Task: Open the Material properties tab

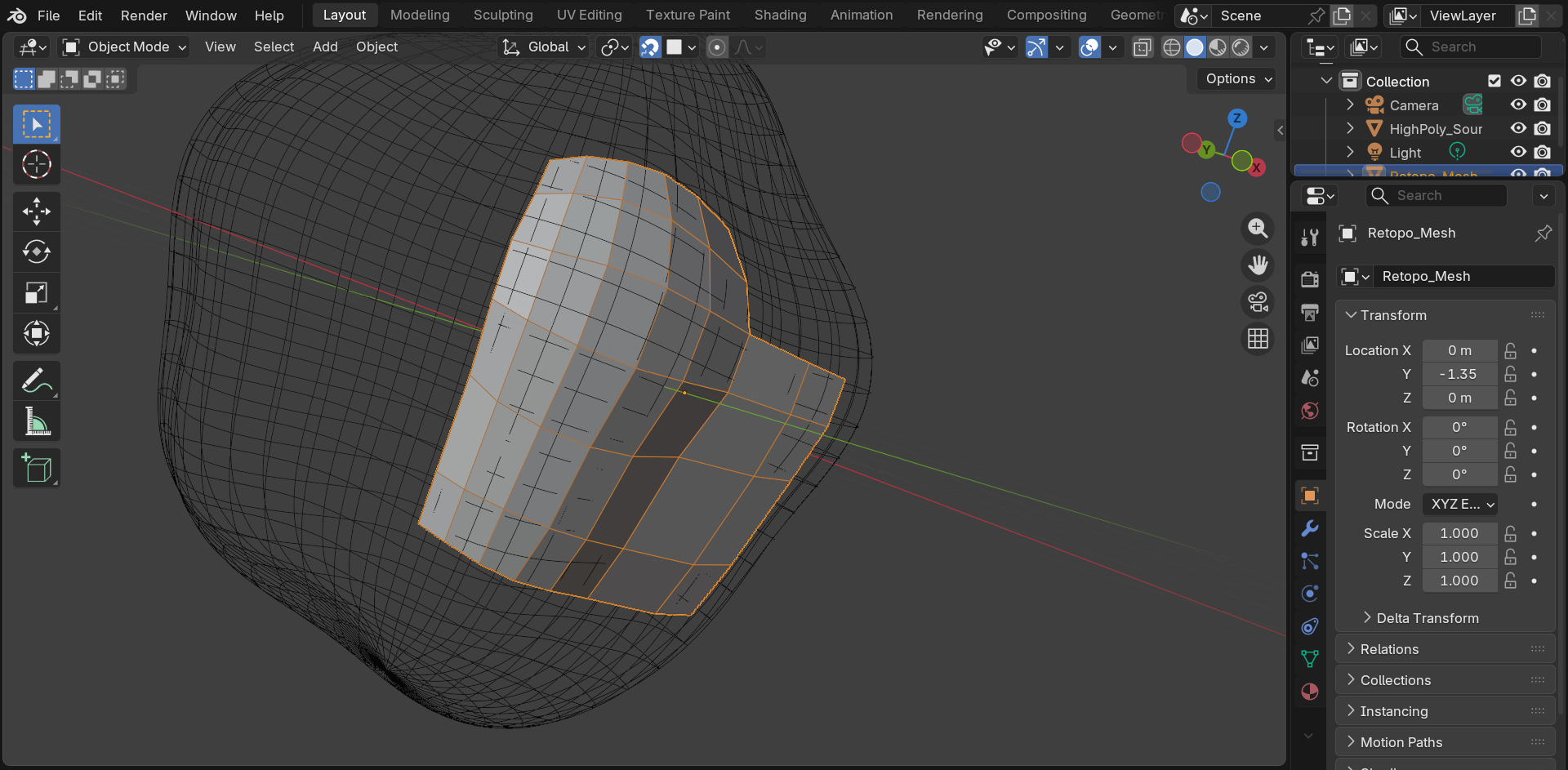Action: tap(1310, 692)
